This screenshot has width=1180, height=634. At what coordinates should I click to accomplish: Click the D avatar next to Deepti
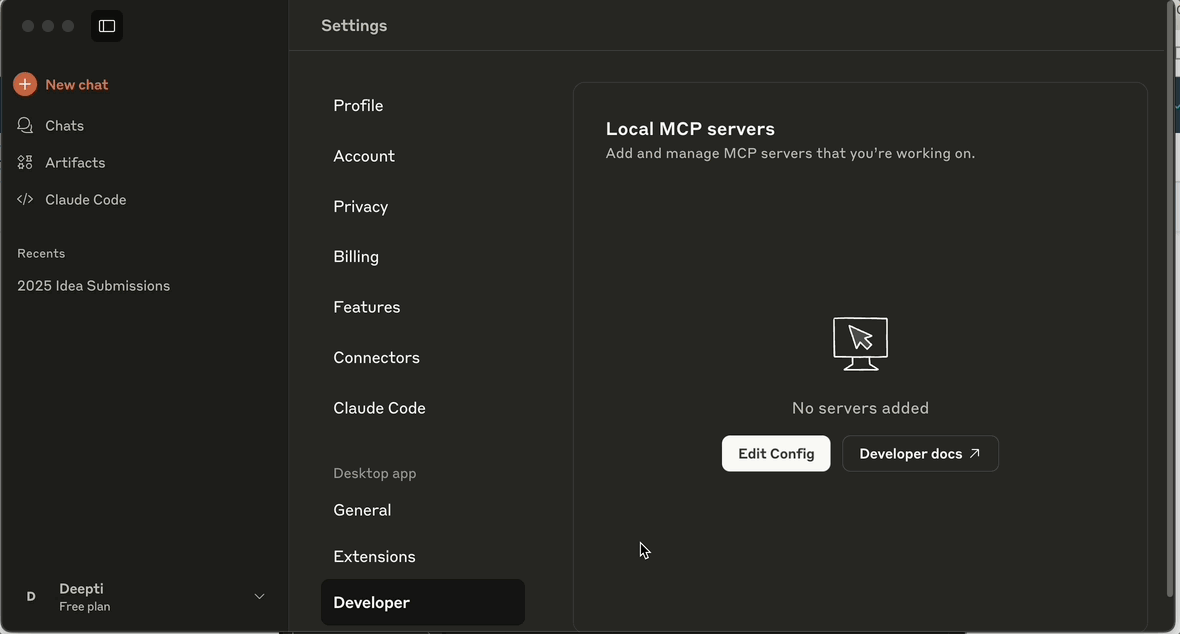click(30, 596)
